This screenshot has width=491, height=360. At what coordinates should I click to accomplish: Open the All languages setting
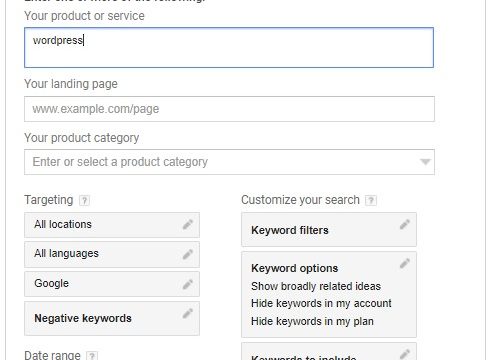coord(112,255)
